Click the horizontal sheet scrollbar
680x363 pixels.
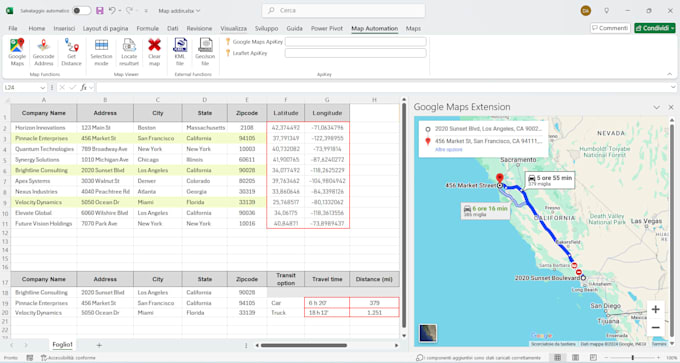(x=304, y=345)
